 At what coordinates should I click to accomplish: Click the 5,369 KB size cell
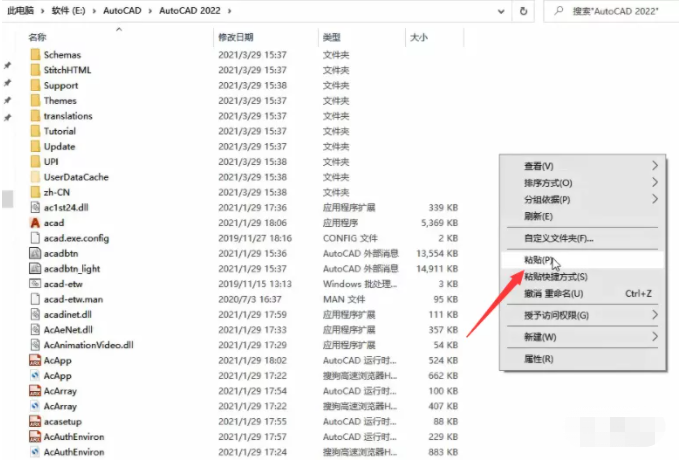point(439,223)
